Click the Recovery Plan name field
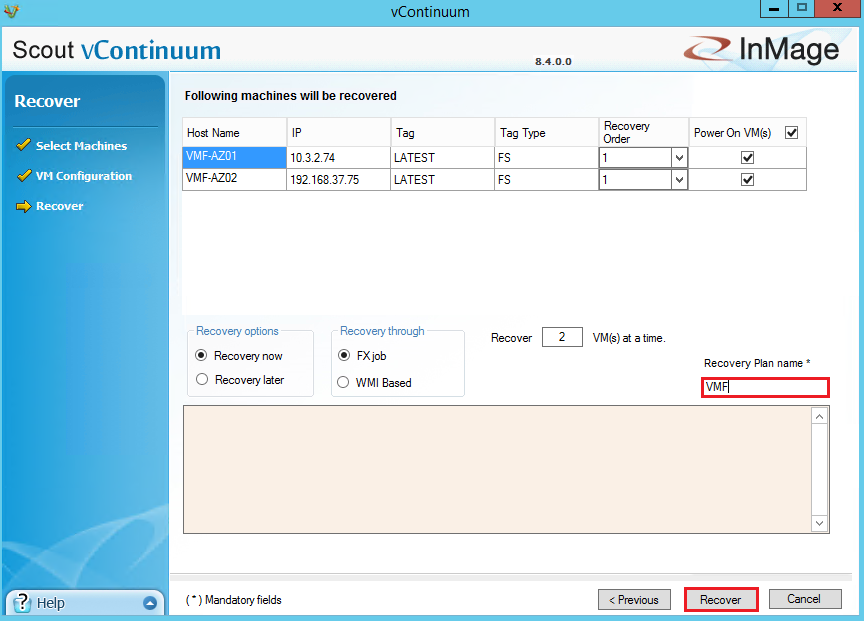 tap(765, 388)
